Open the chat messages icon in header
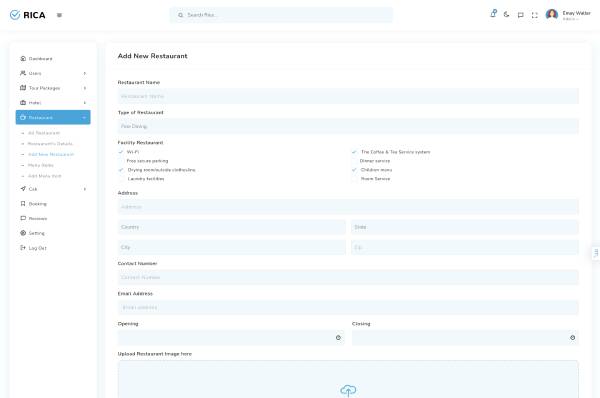 tap(520, 15)
